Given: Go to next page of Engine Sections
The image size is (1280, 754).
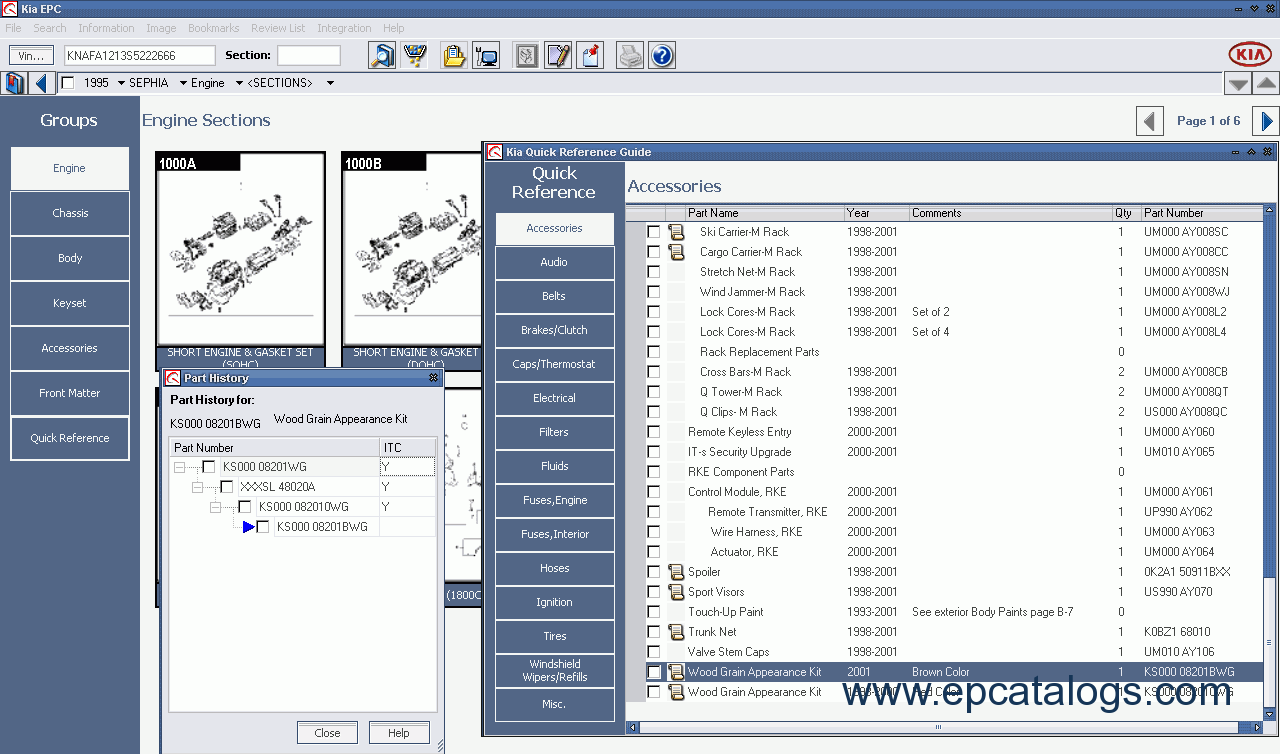Looking at the screenshot, I should pyautogui.click(x=1266, y=121).
